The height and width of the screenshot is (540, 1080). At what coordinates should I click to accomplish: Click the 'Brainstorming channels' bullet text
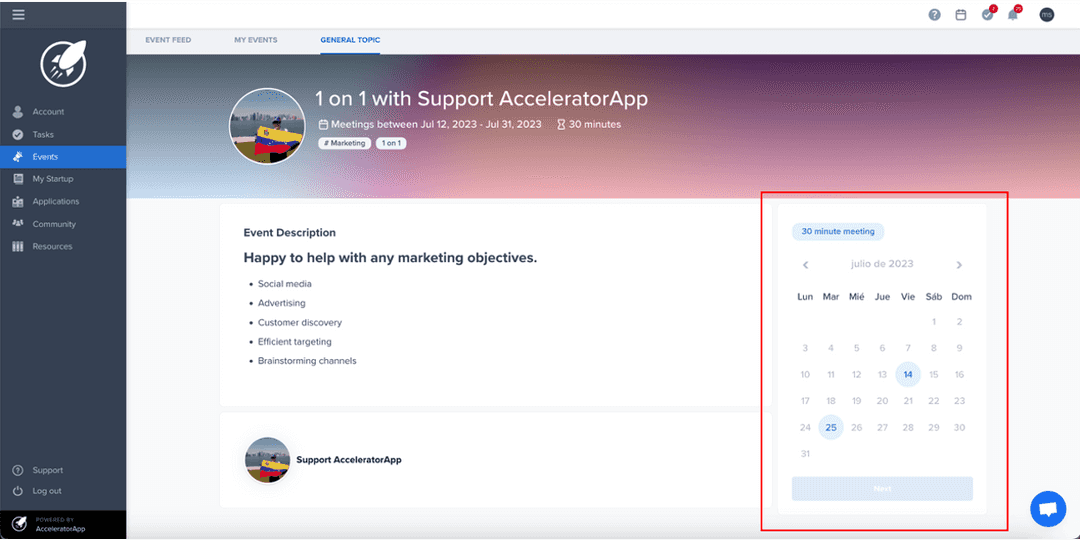click(307, 361)
